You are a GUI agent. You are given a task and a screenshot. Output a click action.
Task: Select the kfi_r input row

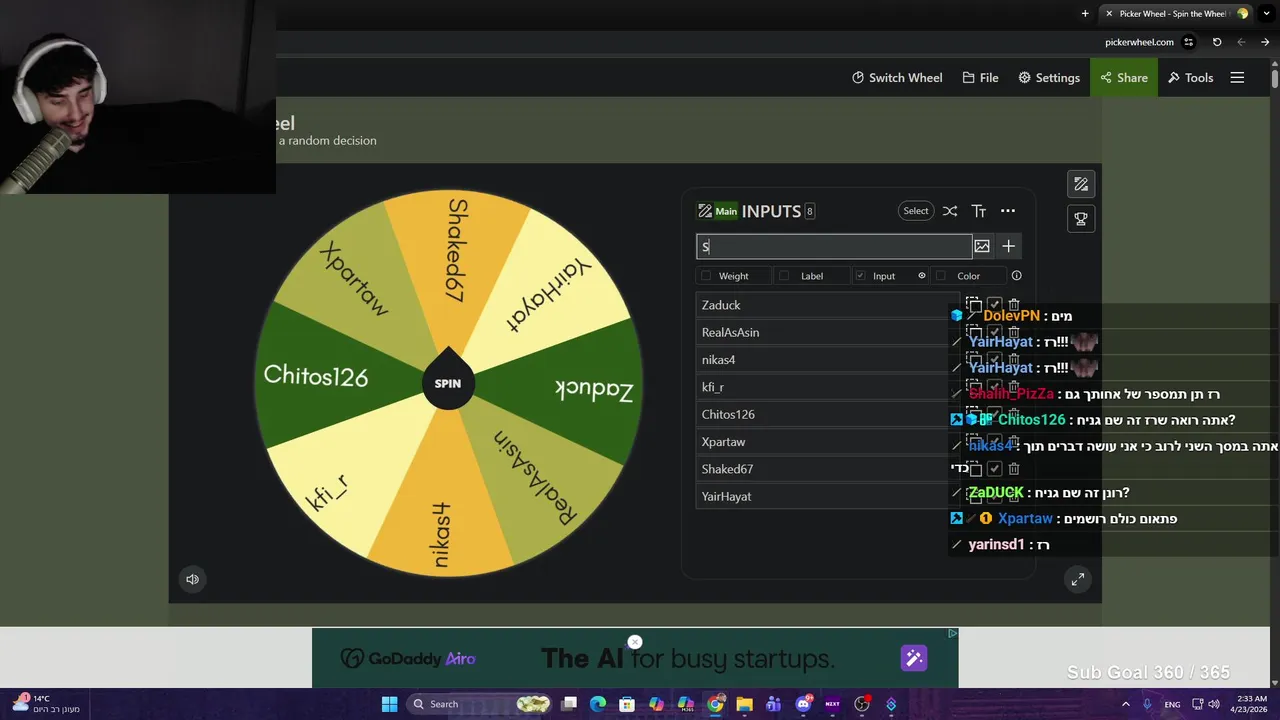pos(827,387)
